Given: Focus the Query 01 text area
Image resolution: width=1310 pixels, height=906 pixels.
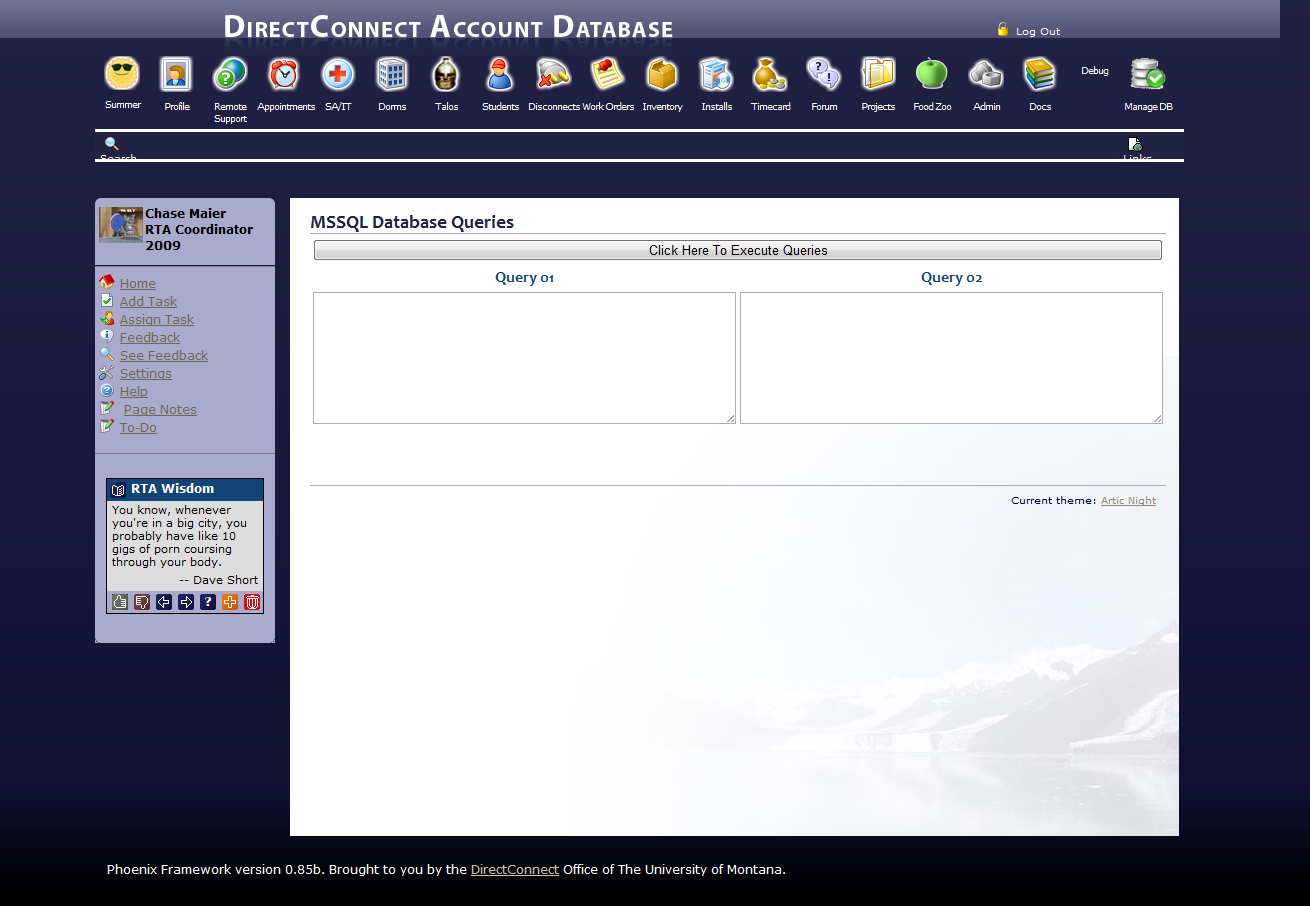Looking at the screenshot, I should tap(525, 358).
